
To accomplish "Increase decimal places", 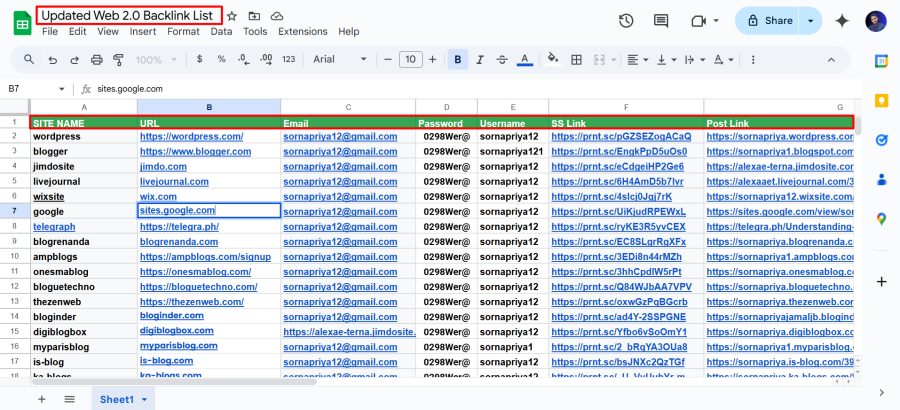I will coord(266,59).
